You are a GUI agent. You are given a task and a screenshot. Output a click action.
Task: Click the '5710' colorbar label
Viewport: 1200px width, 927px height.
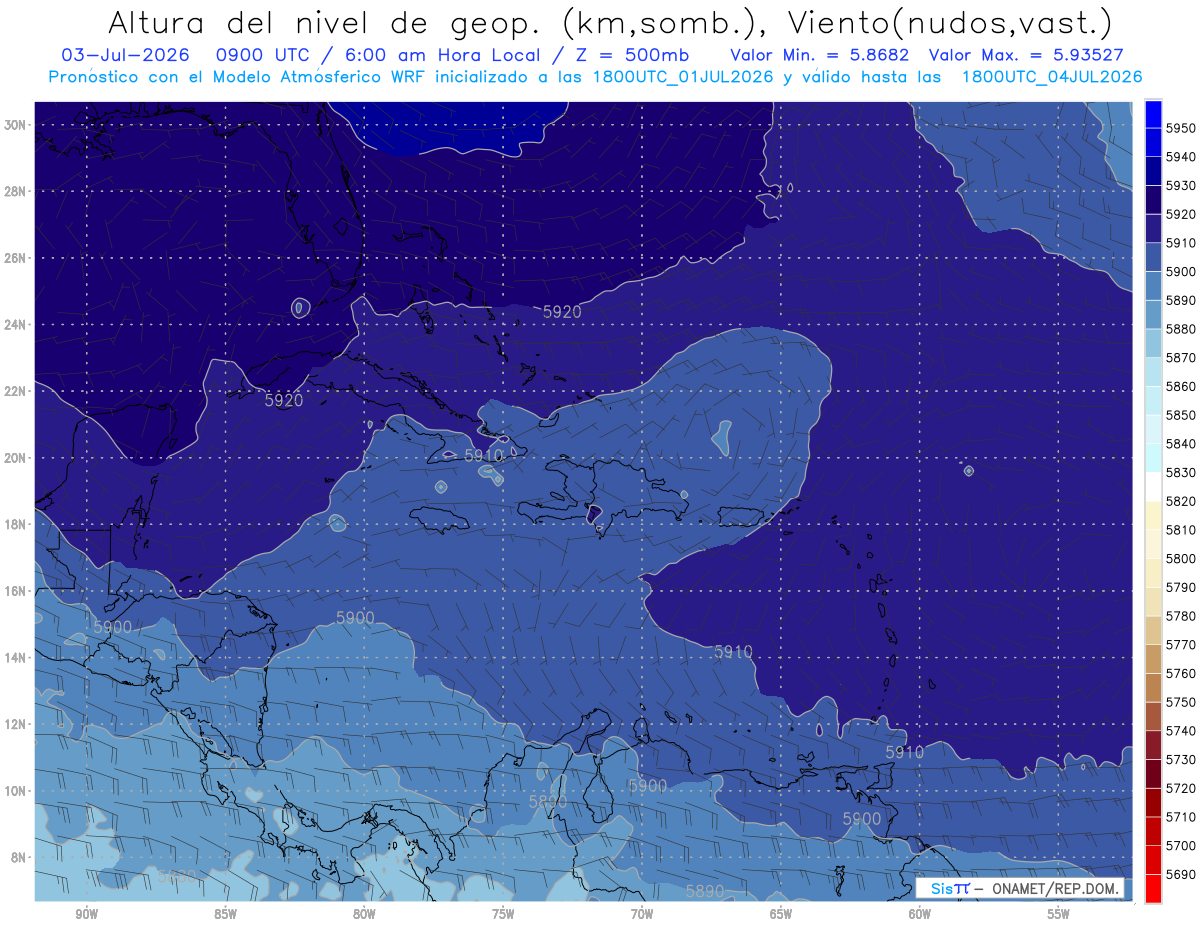(x=1180, y=816)
